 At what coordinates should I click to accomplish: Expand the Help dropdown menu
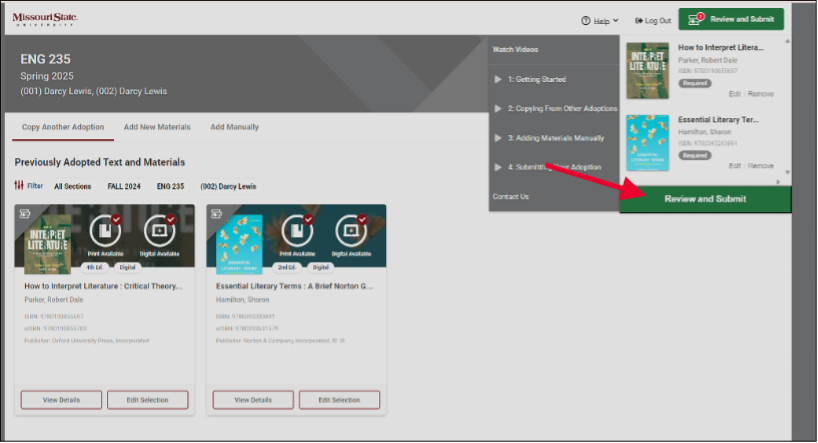[600, 20]
